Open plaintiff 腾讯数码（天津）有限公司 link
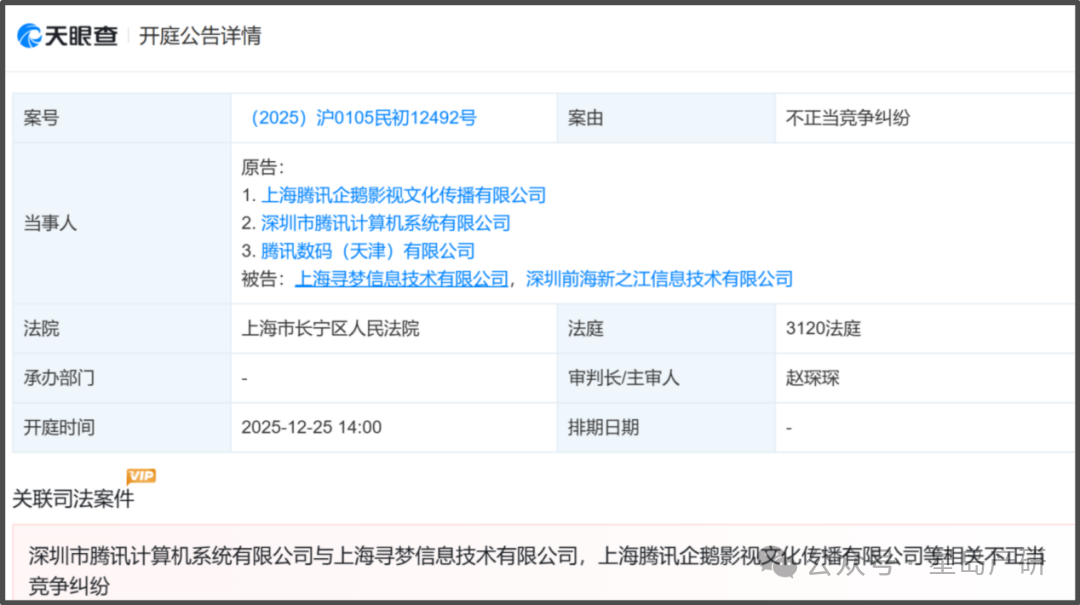 point(367,251)
